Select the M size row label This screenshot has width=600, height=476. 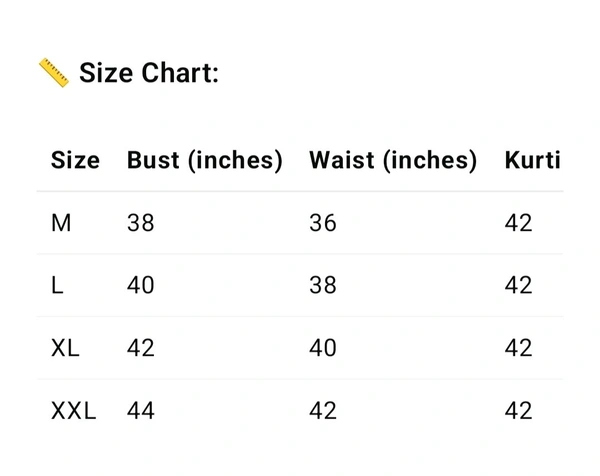(x=61, y=223)
